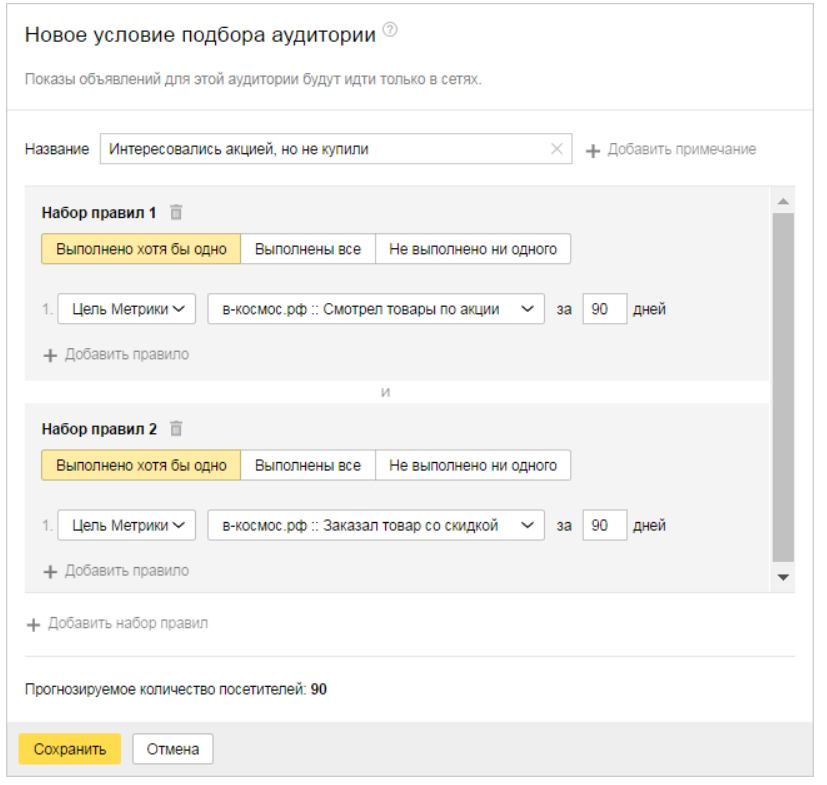The image size is (827, 785).
Task: Add a rule to Набор правил 1
Action: coord(116,354)
